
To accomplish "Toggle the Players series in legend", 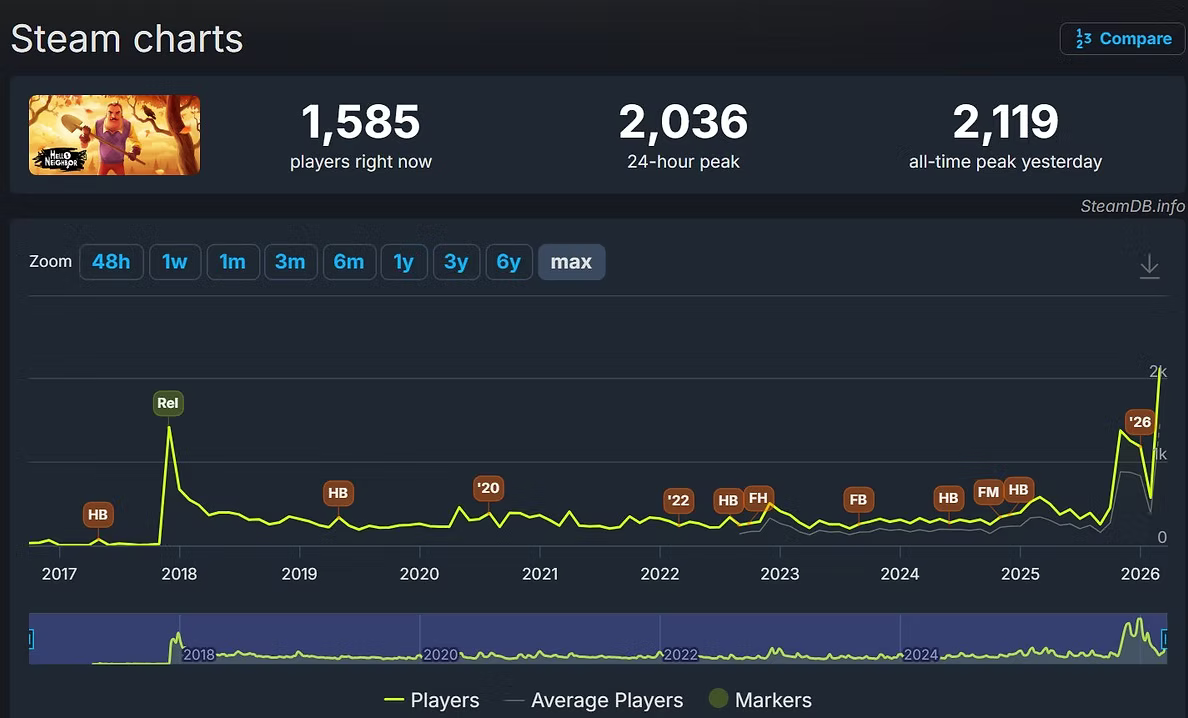I will pos(432,700).
